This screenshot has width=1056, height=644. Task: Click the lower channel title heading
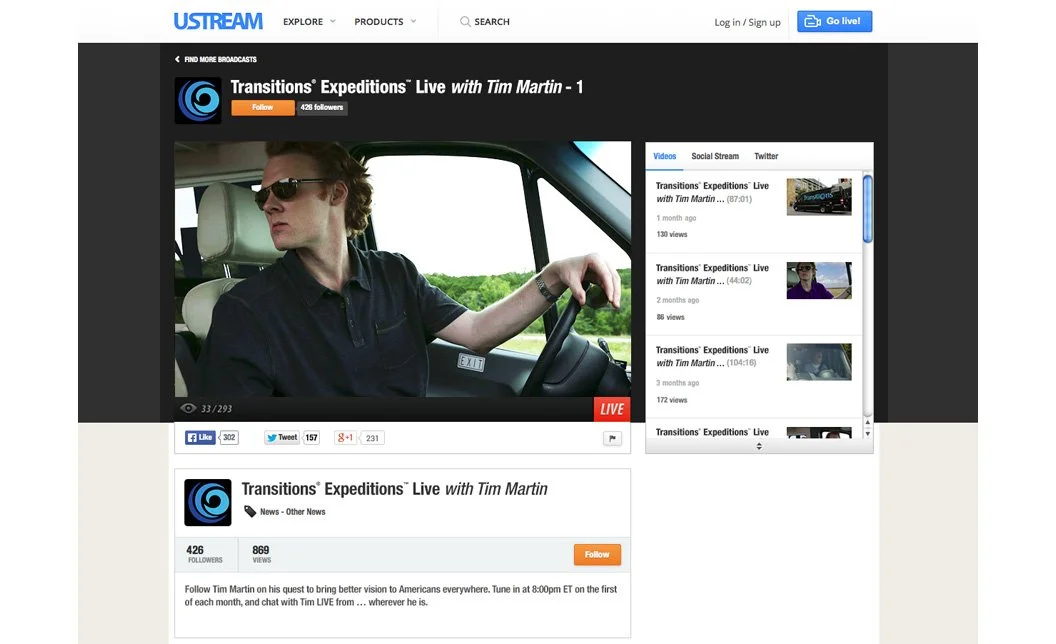coord(395,489)
